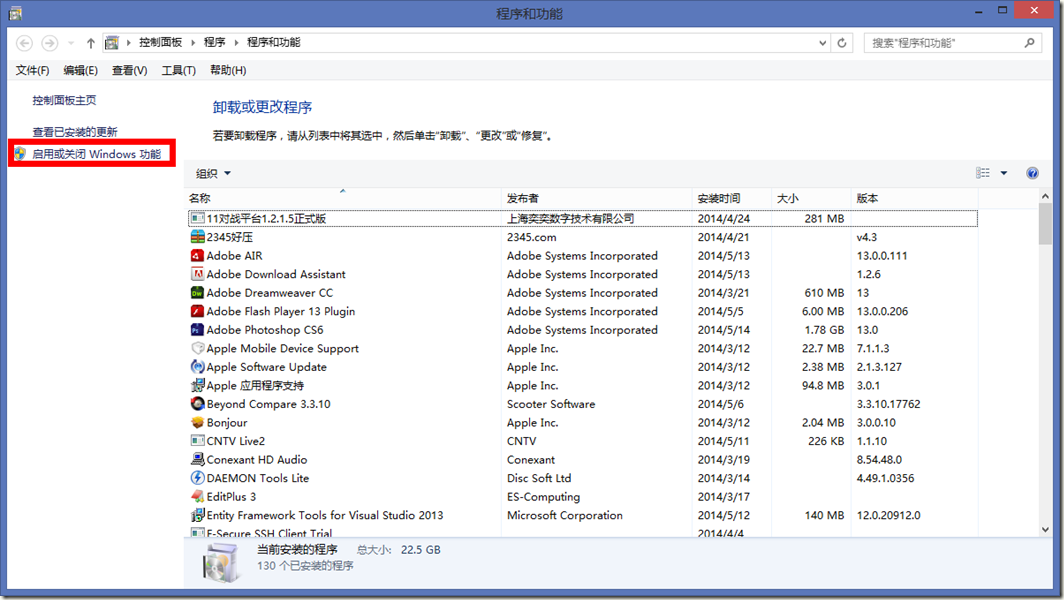The height and width of the screenshot is (600, 1064).
Task: Select the Adobe Dreamweaver CC icon
Action: click(x=197, y=293)
